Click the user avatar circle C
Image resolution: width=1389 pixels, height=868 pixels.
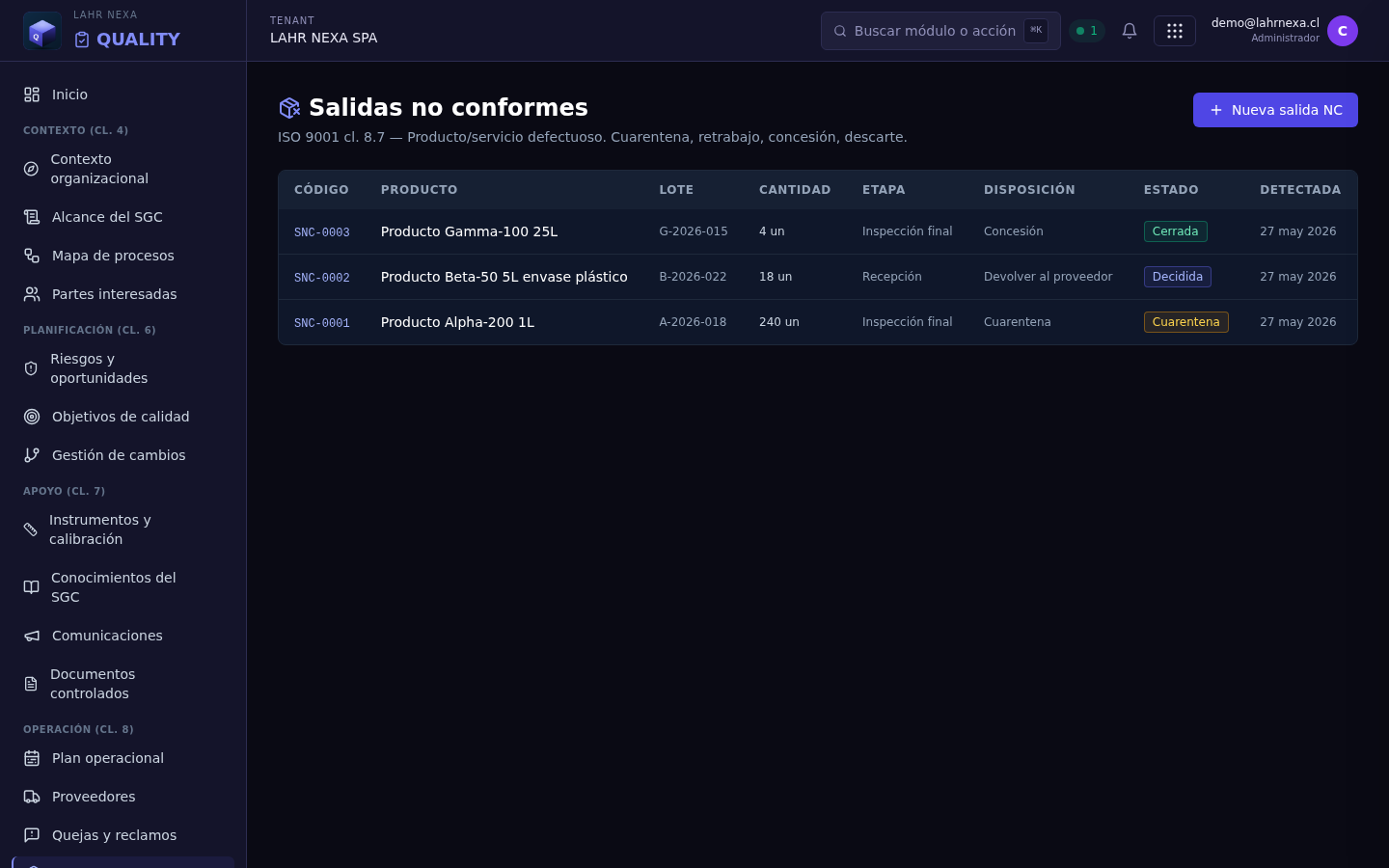(1343, 31)
